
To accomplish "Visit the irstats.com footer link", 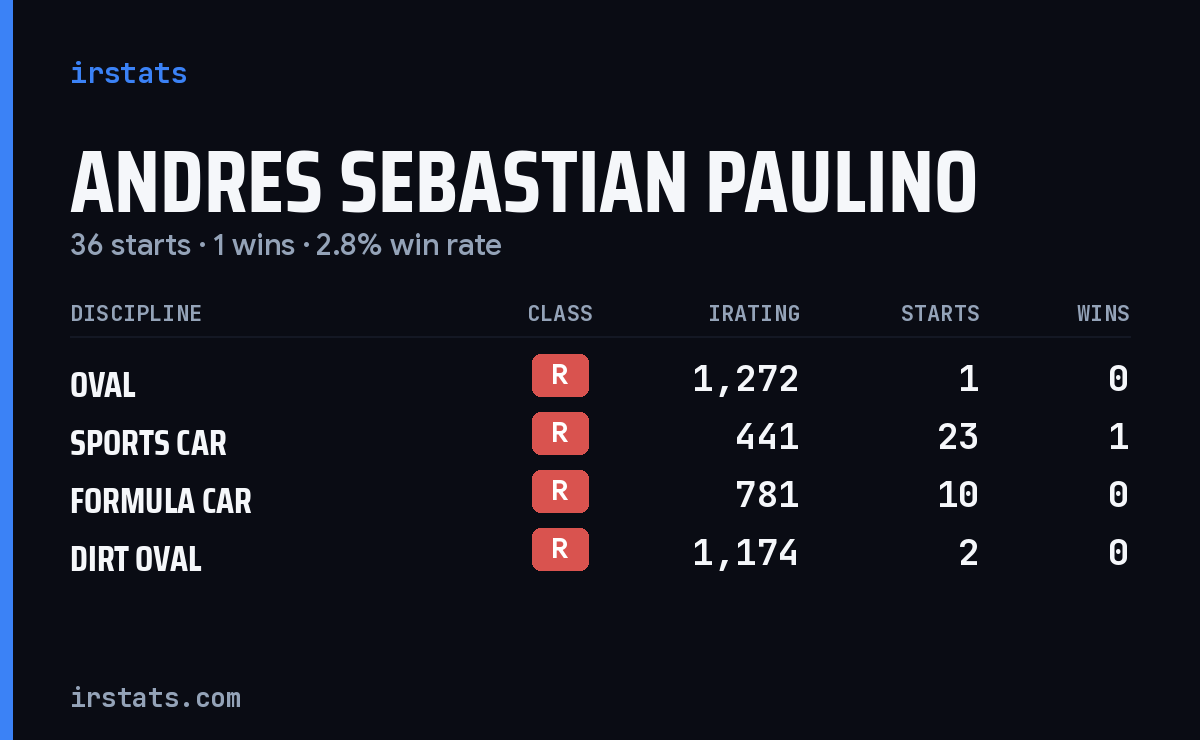I will pos(155,697).
